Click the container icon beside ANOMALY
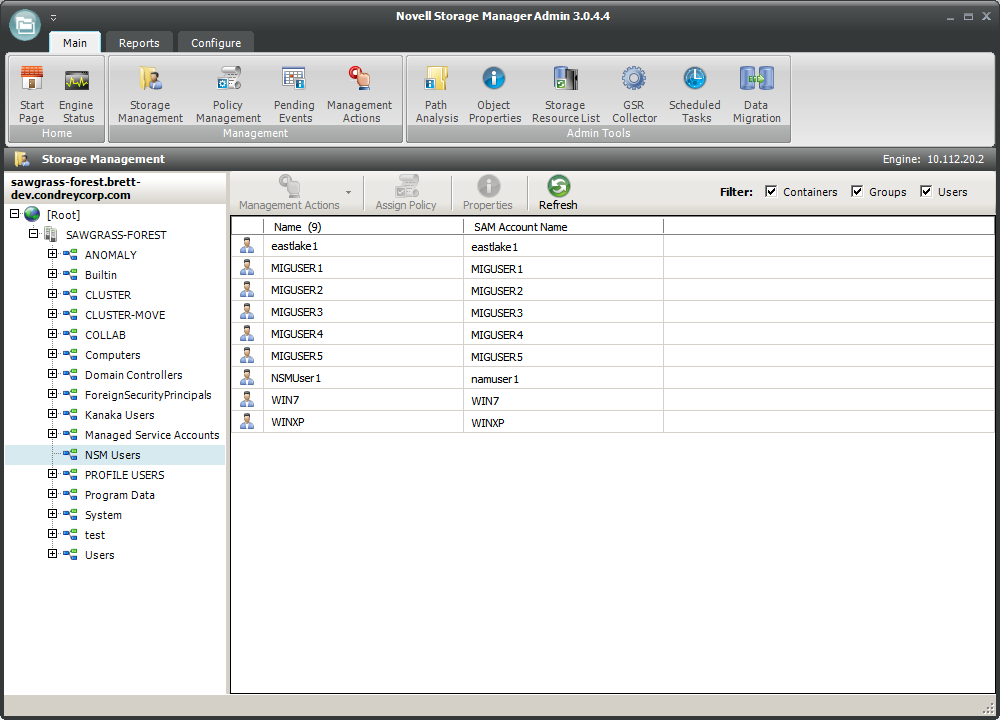Viewport: 1000px width, 720px height. click(70, 254)
